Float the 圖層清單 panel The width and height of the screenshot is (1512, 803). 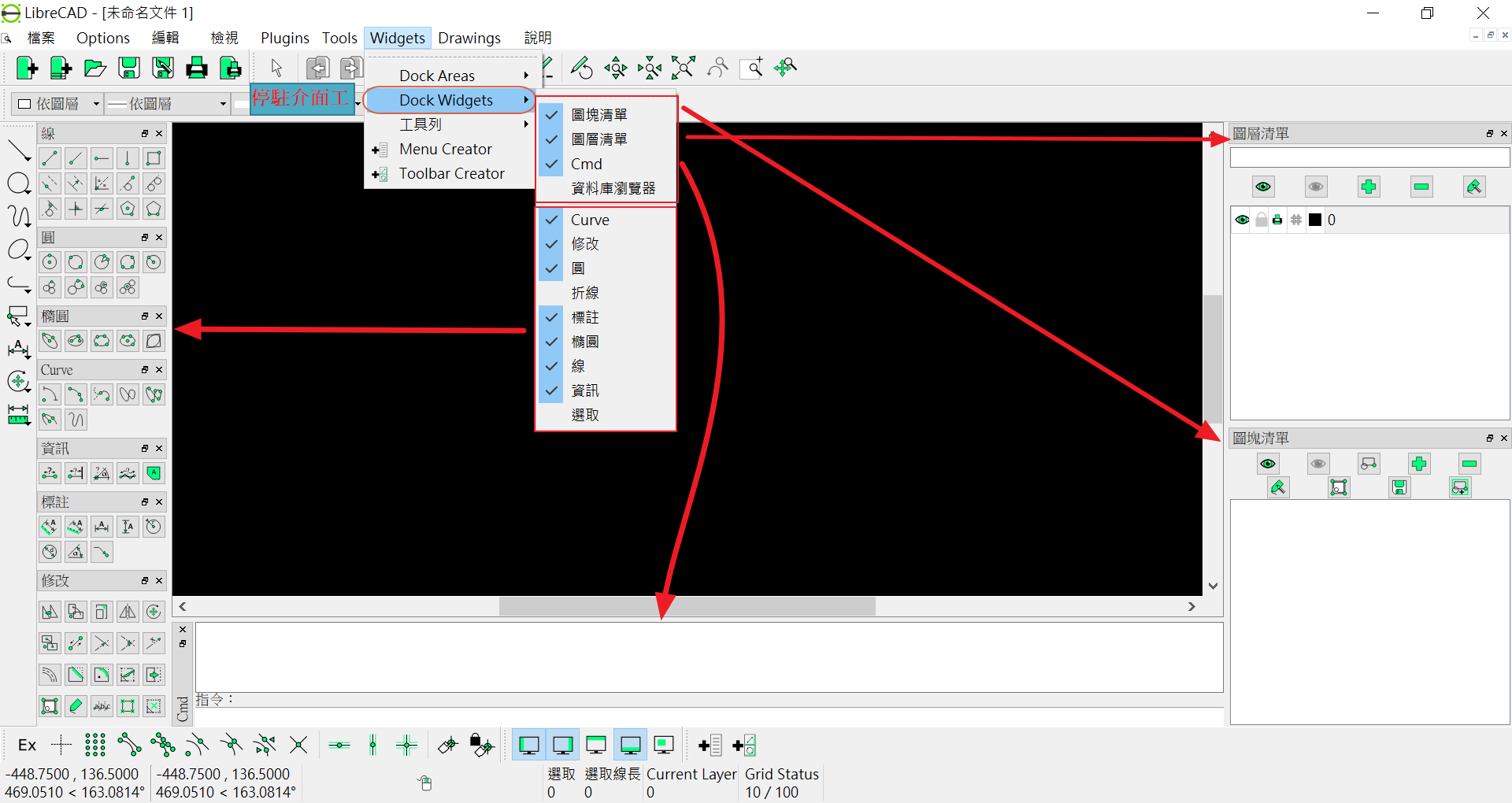click(1490, 134)
